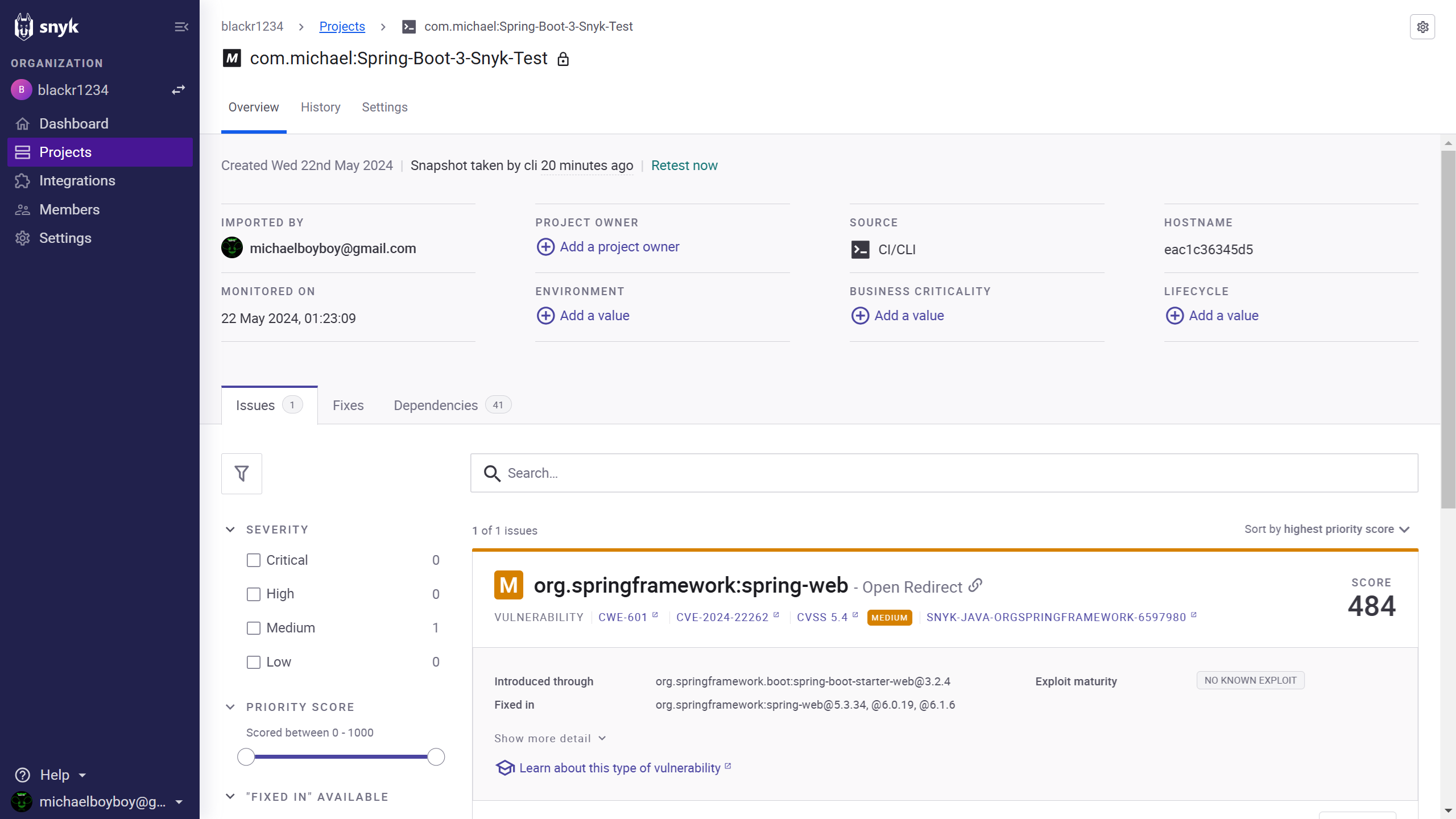Click the minimum priority score slider handle
1456x819 pixels.
(246, 757)
